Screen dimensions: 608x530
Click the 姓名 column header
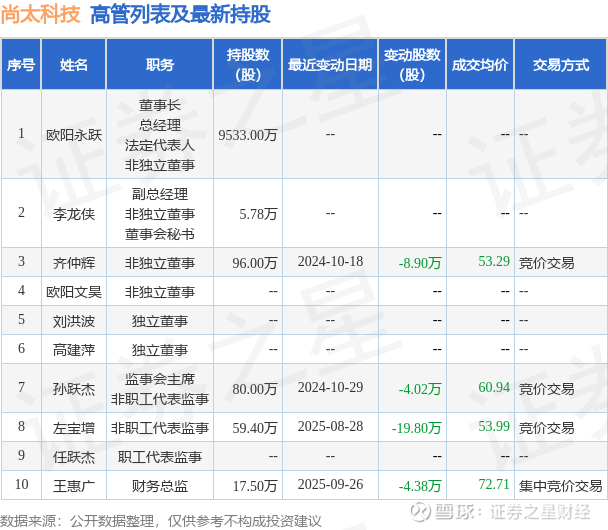tap(74, 64)
